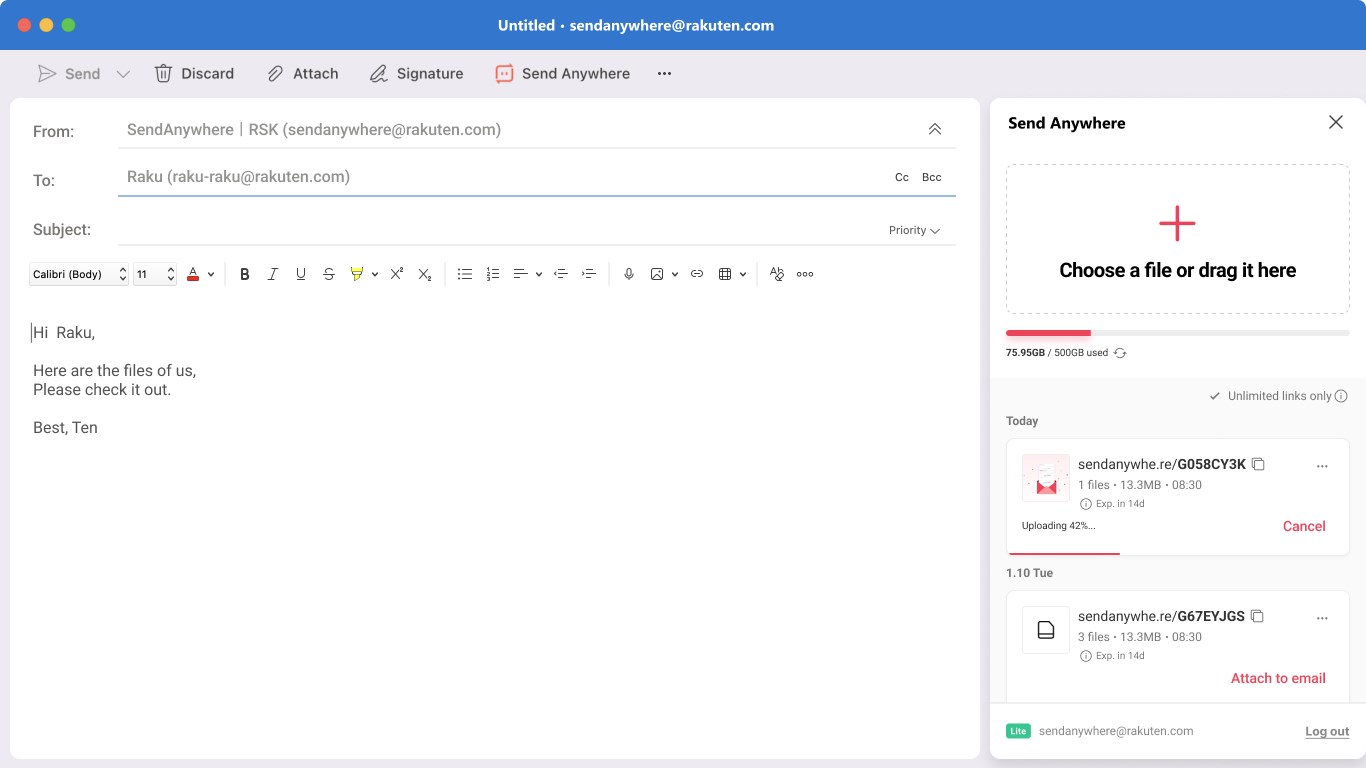Show expiry info for G058CY3K

click(1086, 504)
